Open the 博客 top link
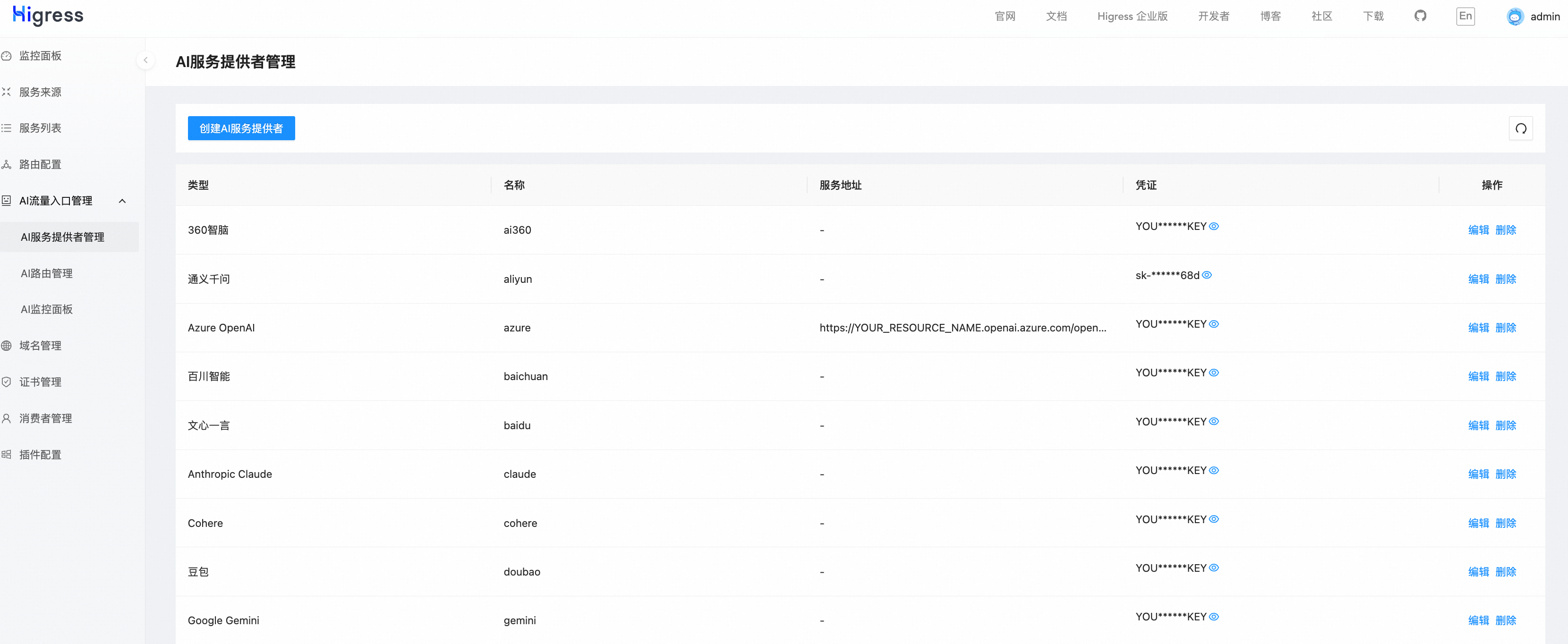Viewport: 1568px width, 644px height. tap(1270, 17)
